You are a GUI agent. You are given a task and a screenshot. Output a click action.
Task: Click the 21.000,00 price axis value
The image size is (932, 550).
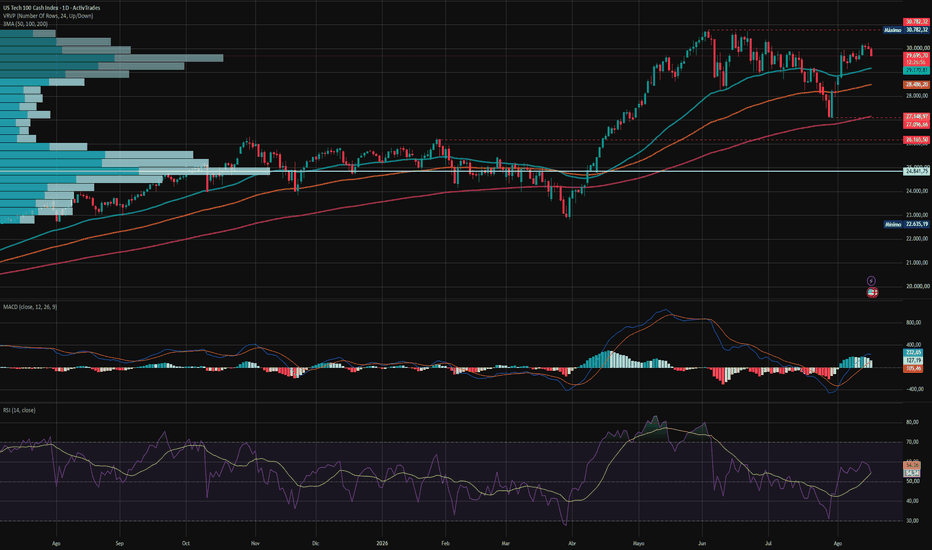click(917, 262)
